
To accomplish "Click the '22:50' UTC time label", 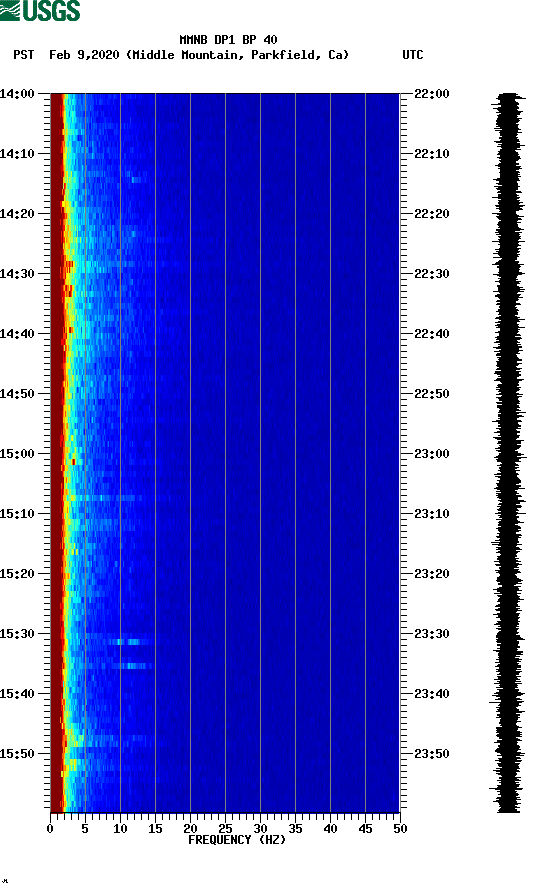I will coord(432,394).
